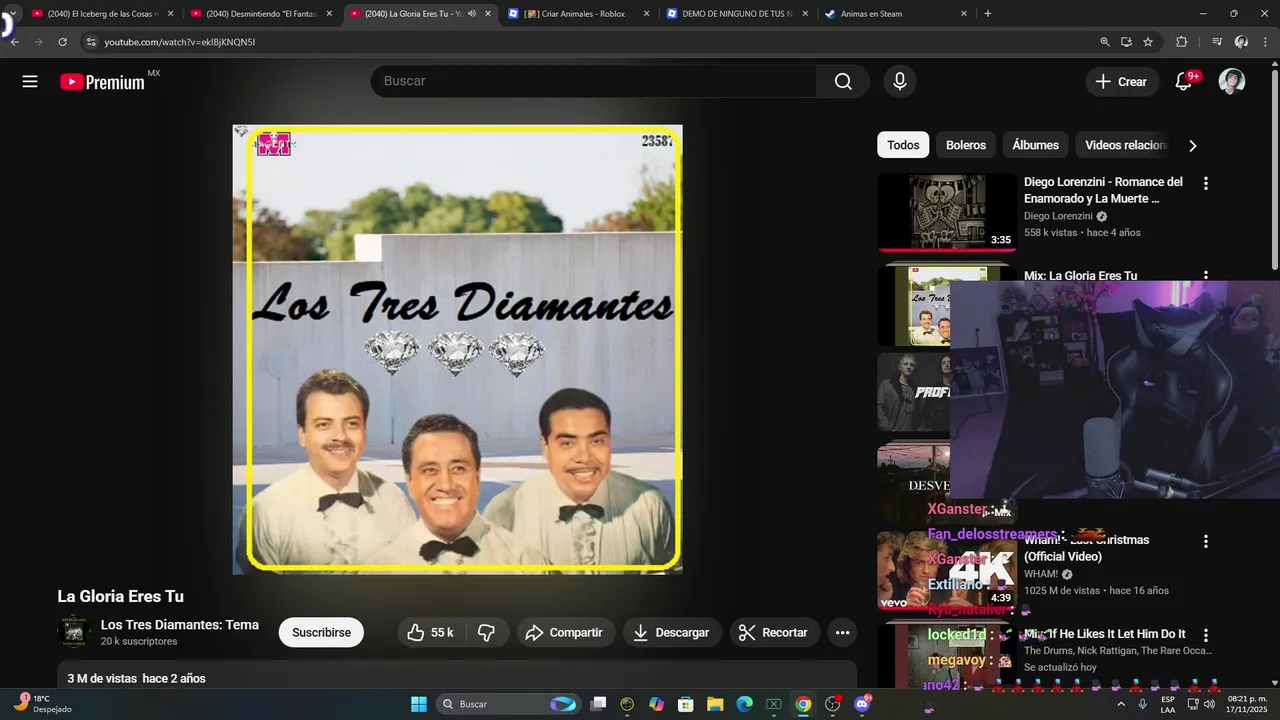
Task: Focus the Windows taskbar Buscar box
Action: [x=508, y=704]
